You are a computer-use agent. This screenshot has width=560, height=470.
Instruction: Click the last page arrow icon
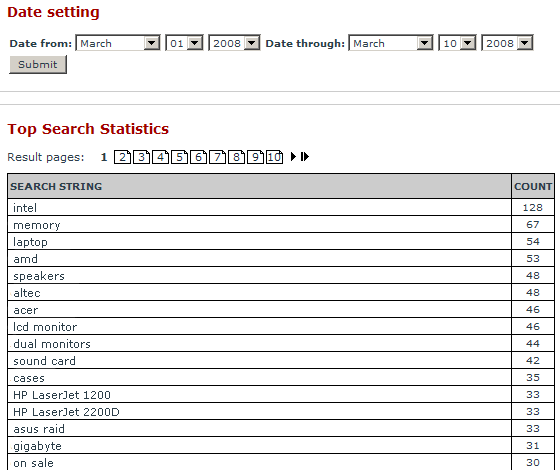tap(305, 157)
